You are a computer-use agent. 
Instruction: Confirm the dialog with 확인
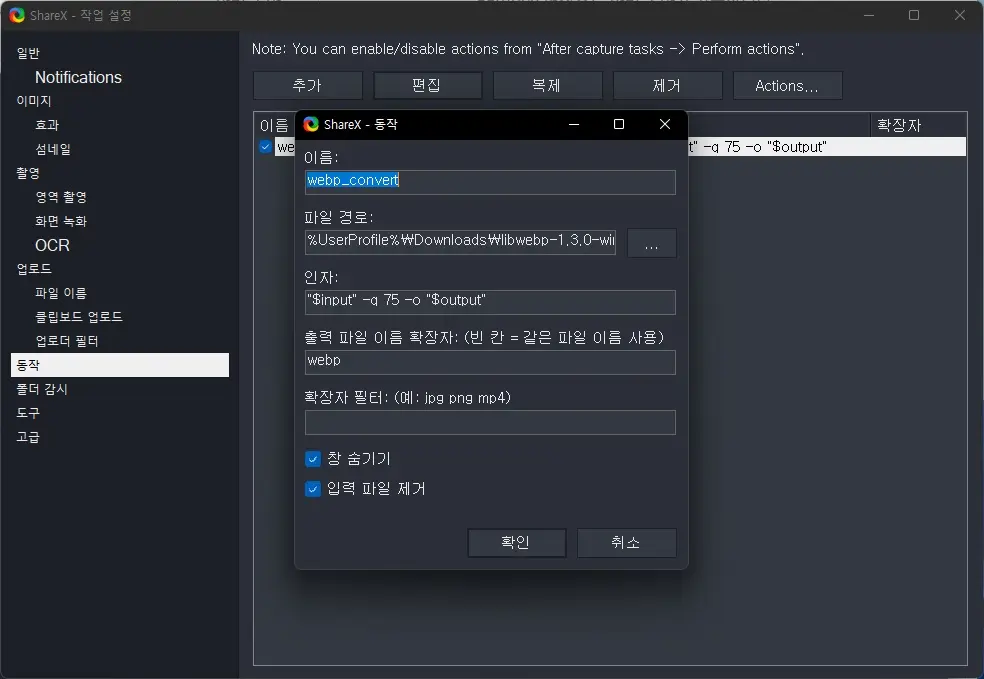(516, 542)
